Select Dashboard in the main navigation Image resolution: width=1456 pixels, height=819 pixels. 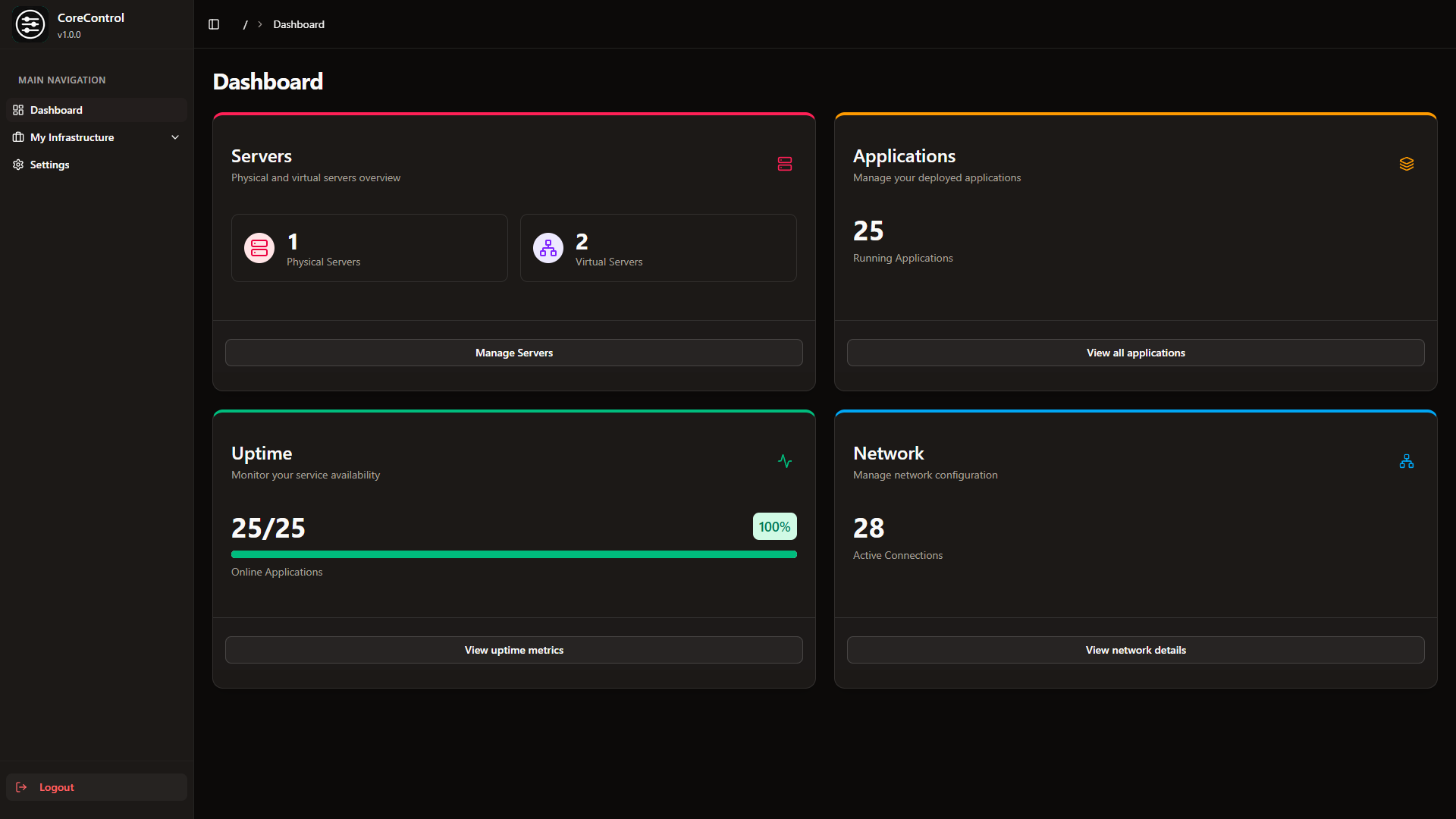[56, 110]
